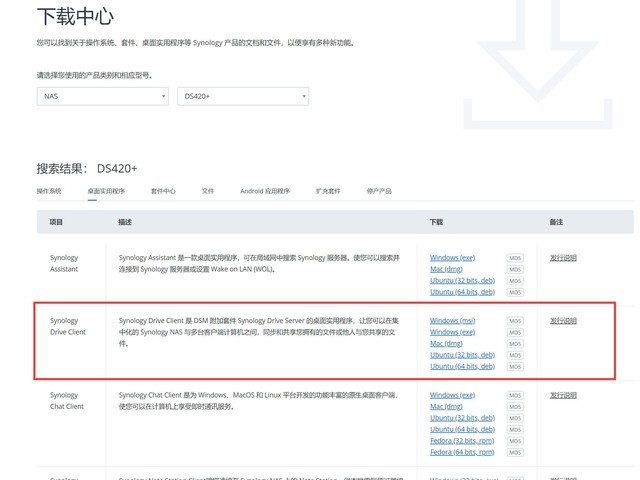Download Drive Client Mac (dmg)

pyautogui.click(x=446, y=344)
